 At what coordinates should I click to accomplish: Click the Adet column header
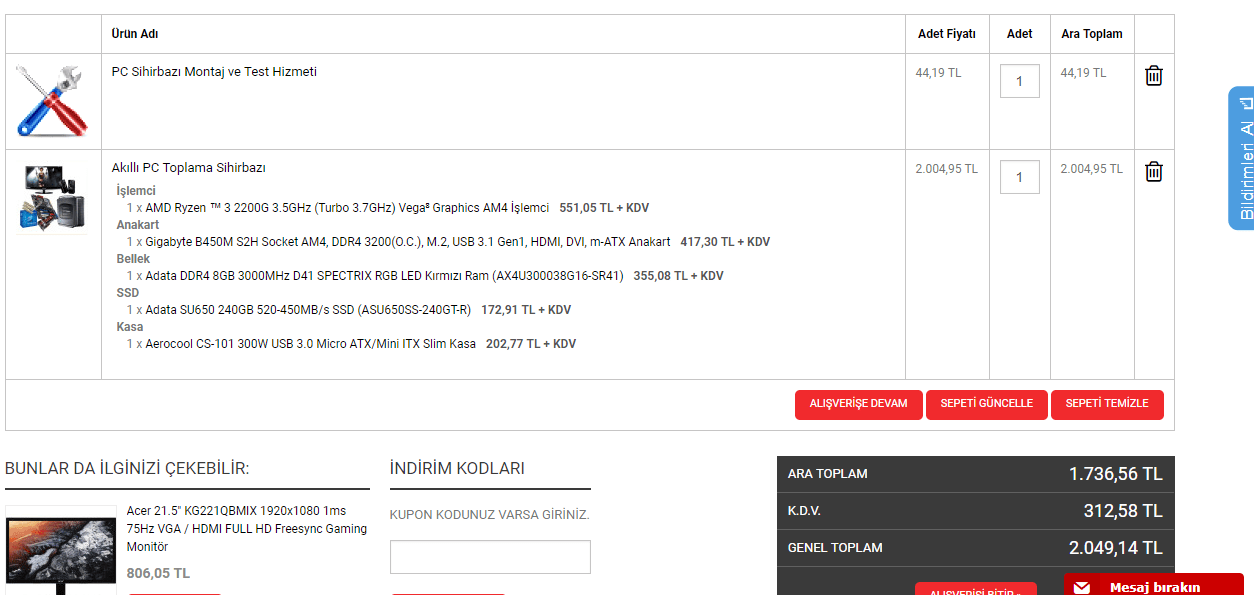click(1020, 34)
